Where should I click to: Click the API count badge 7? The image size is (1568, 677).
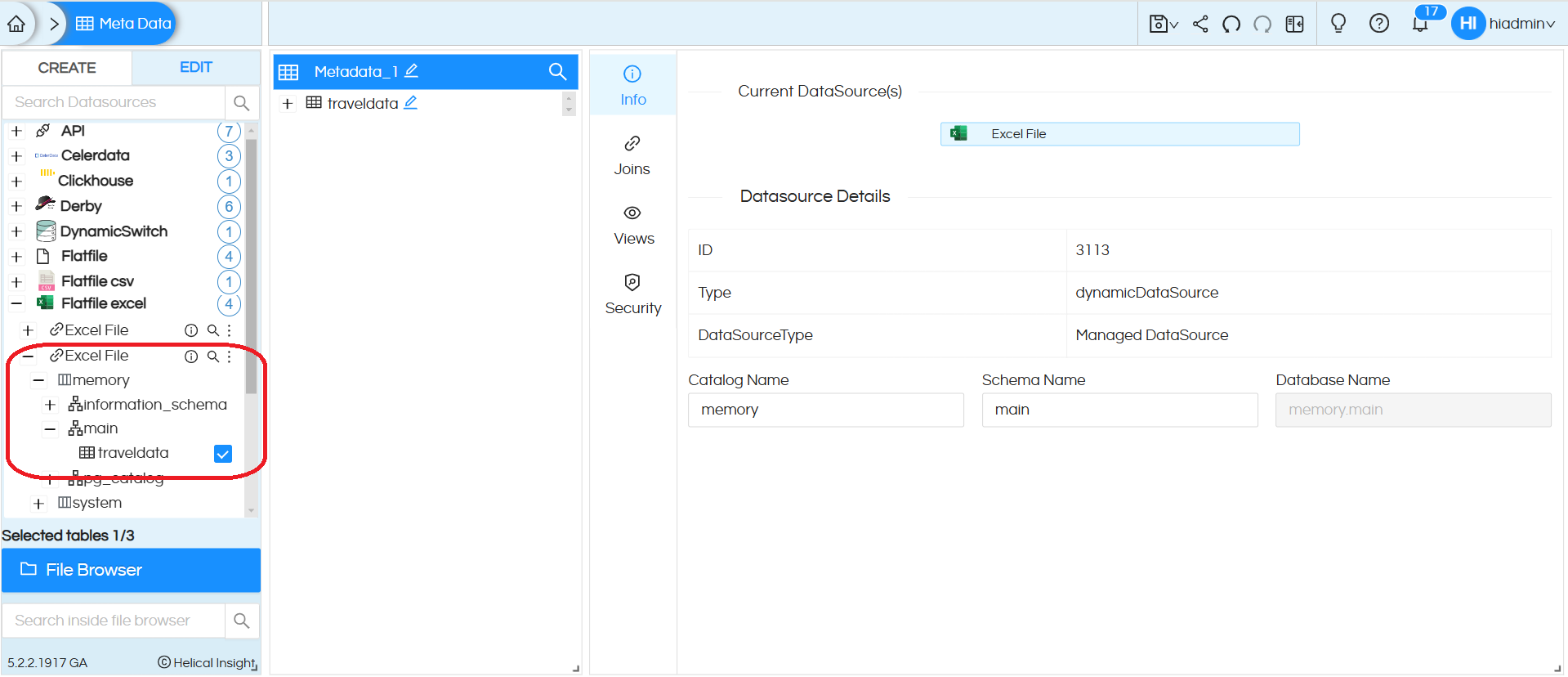click(229, 131)
